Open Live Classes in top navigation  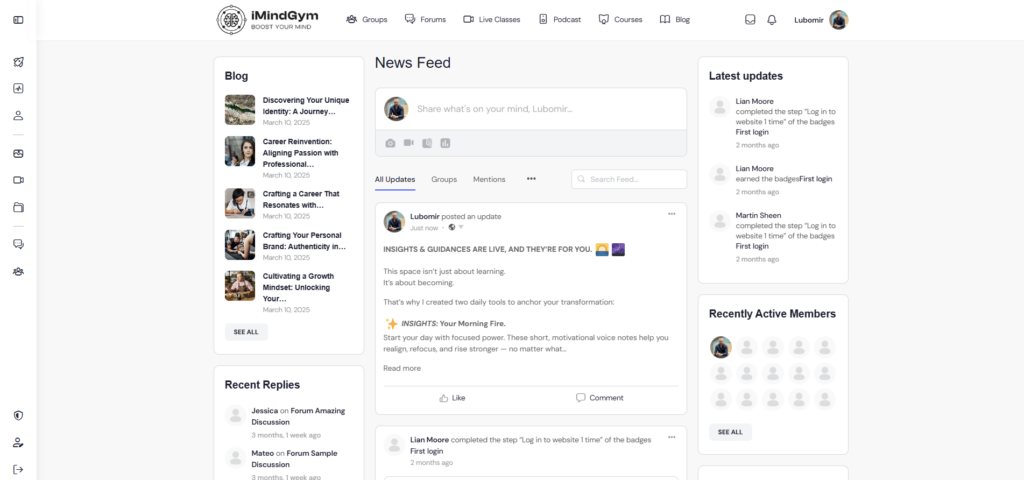click(x=491, y=20)
